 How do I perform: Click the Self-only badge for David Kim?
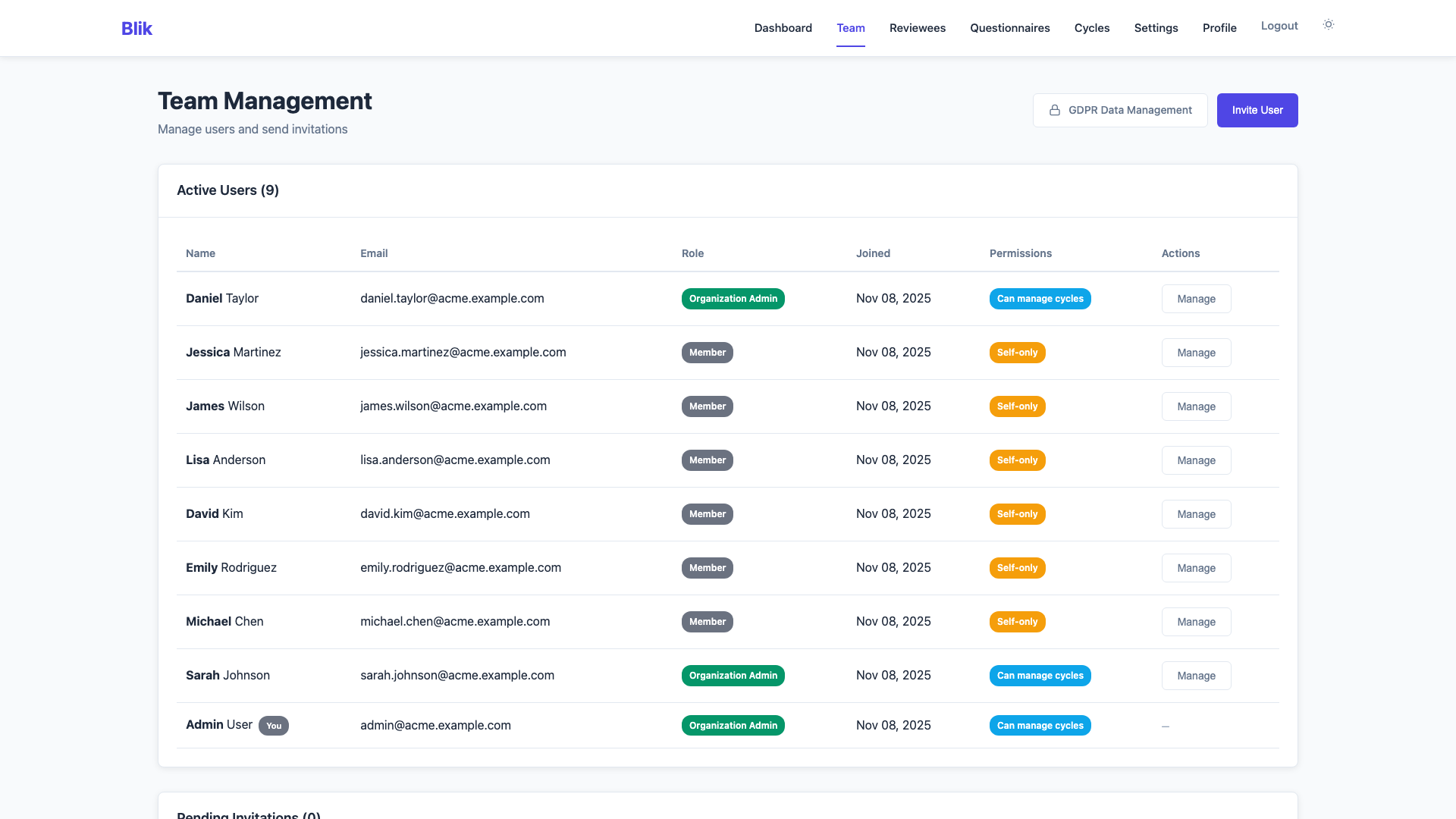[x=1017, y=513]
